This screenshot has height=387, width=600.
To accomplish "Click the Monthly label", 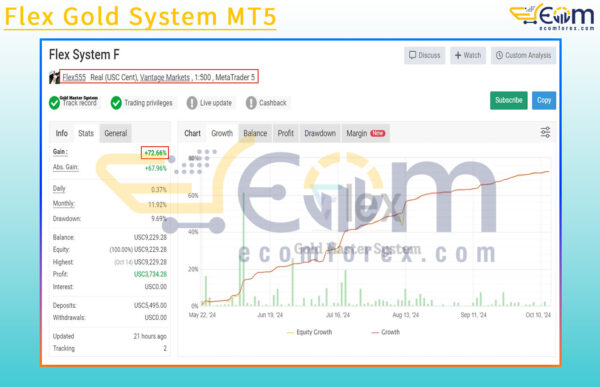I will [x=64, y=204].
